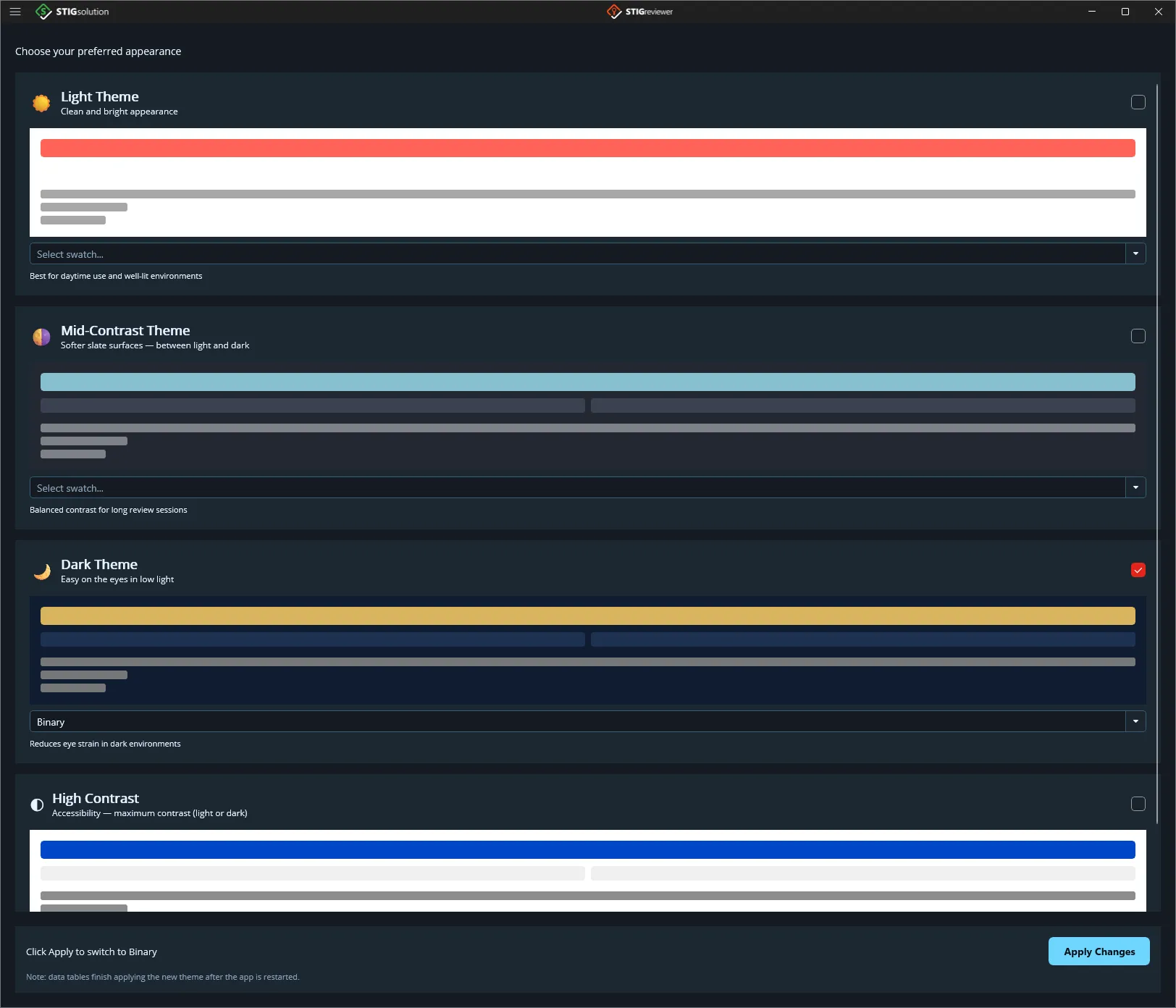This screenshot has width=1176, height=1008.
Task: Click the STIGreviewer logo in title bar
Action: point(640,12)
